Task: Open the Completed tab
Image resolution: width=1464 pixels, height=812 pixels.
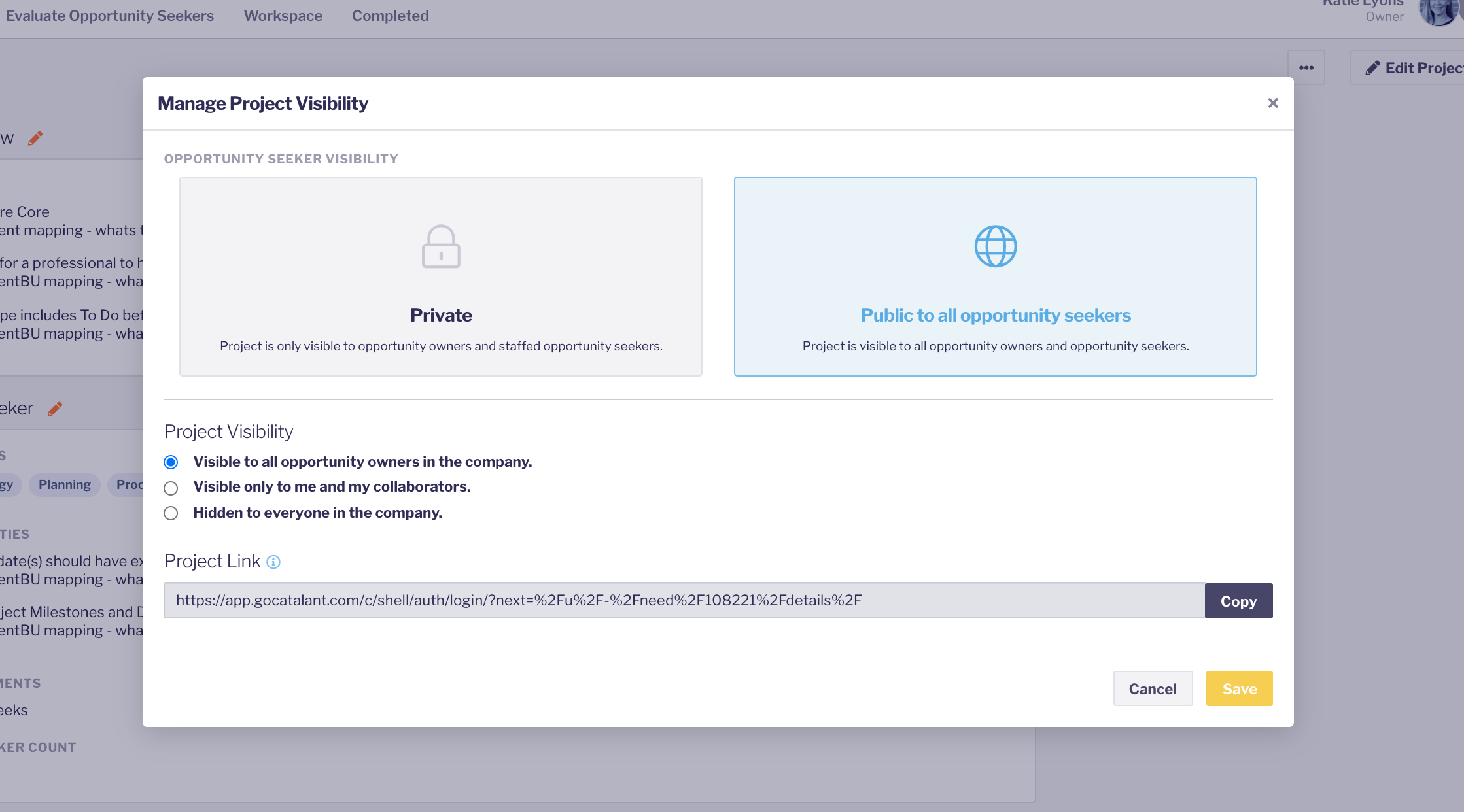Action: click(390, 16)
